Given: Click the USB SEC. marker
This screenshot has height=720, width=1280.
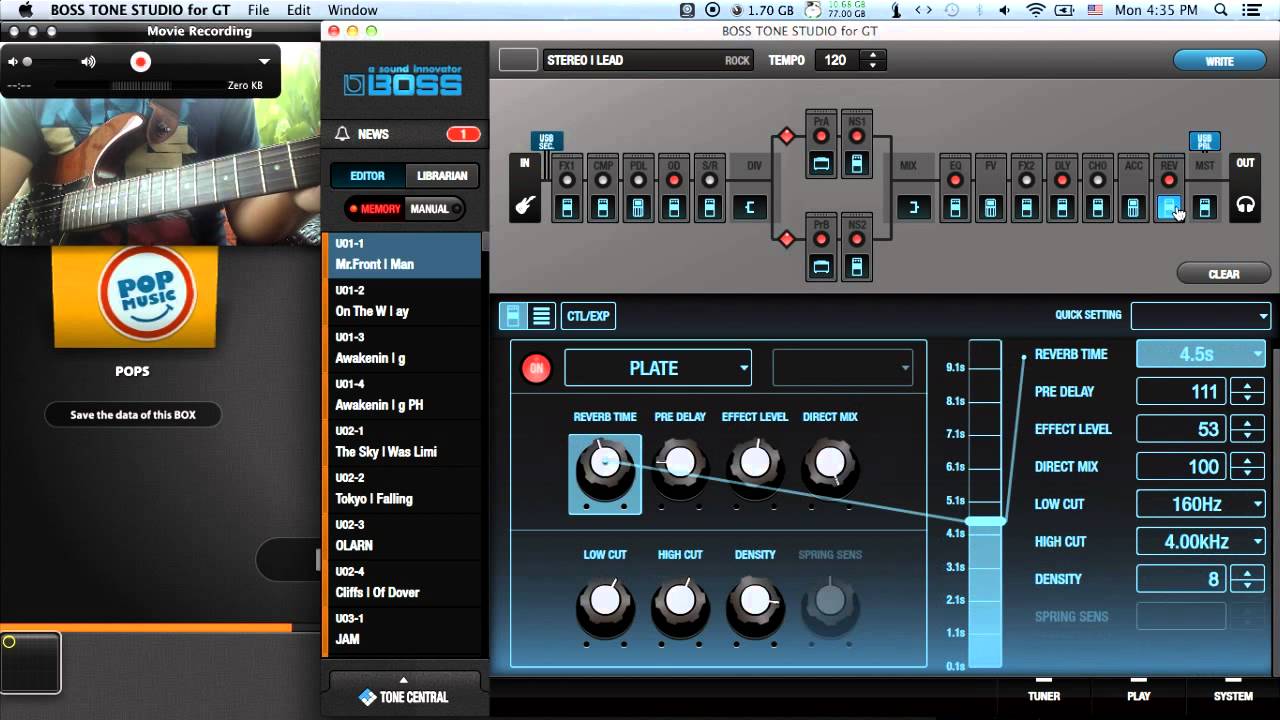Looking at the screenshot, I should coord(546,141).
